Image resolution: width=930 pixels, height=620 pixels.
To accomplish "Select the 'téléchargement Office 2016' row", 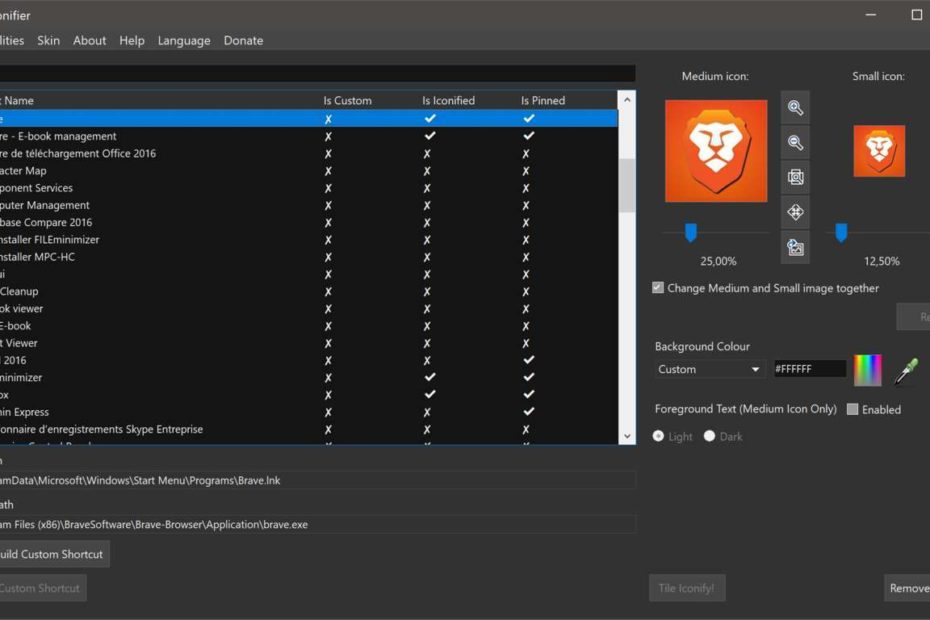I will pos(308,153).
